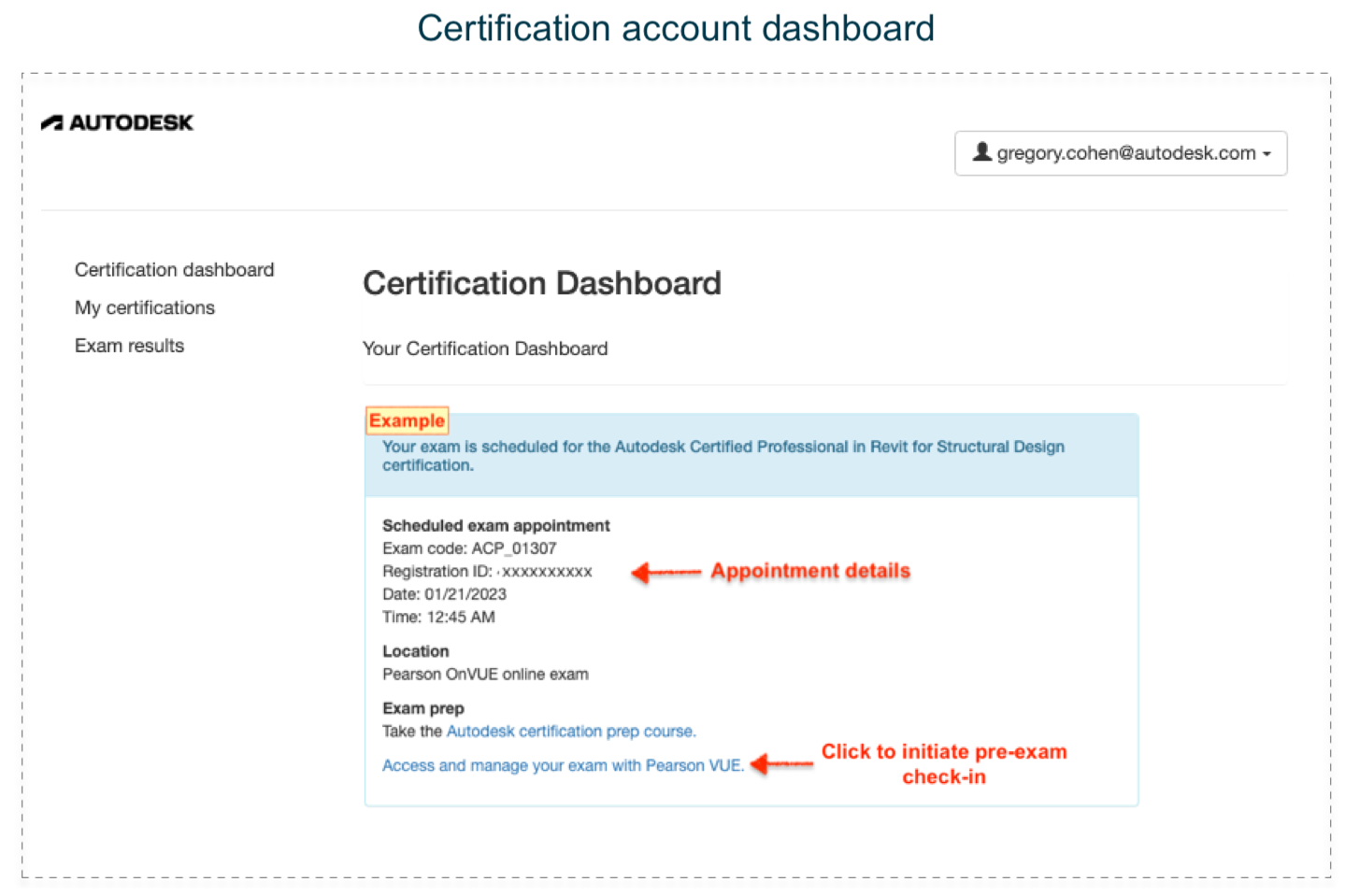Click the red arrow beside the Pearson VUE link
Viewport: 1345px width, 896px height.
tap(781, 764)
